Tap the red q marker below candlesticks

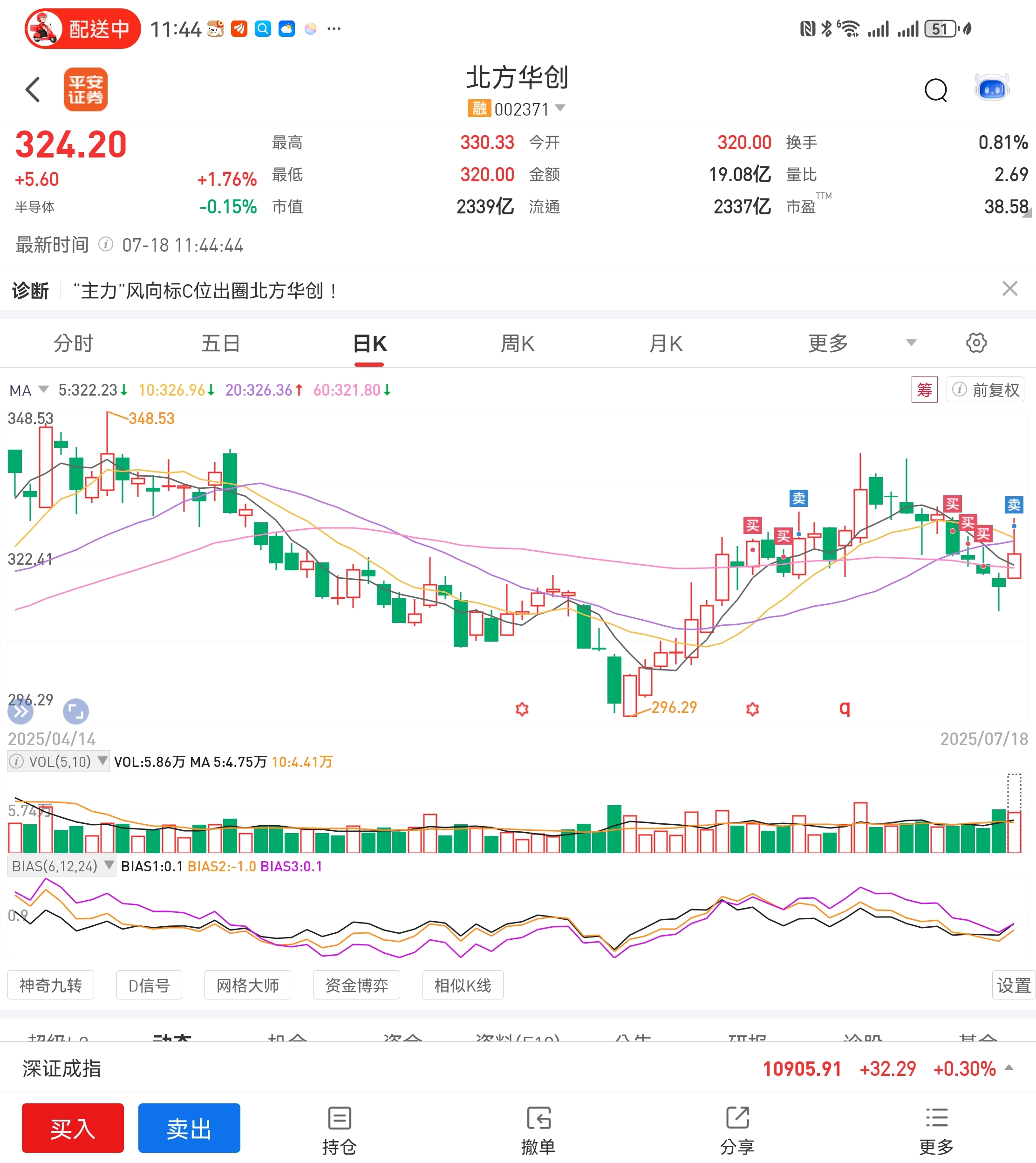(845, 708)
